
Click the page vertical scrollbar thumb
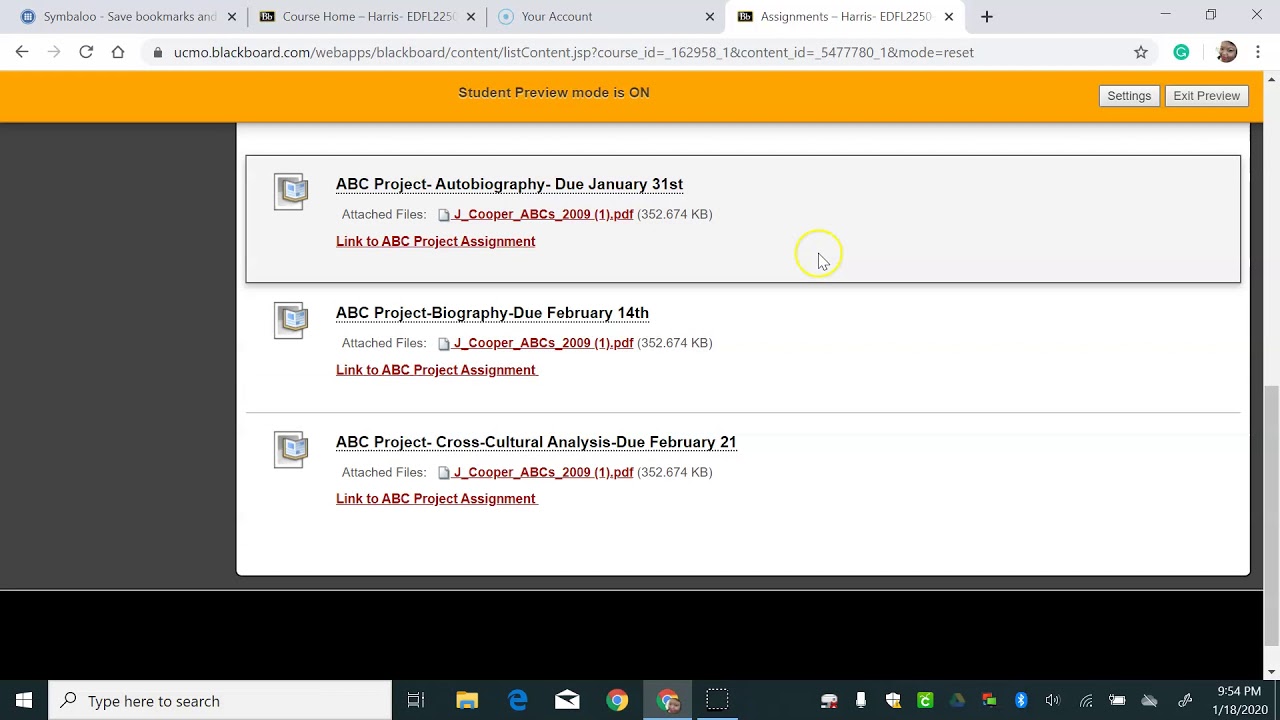1272,515
